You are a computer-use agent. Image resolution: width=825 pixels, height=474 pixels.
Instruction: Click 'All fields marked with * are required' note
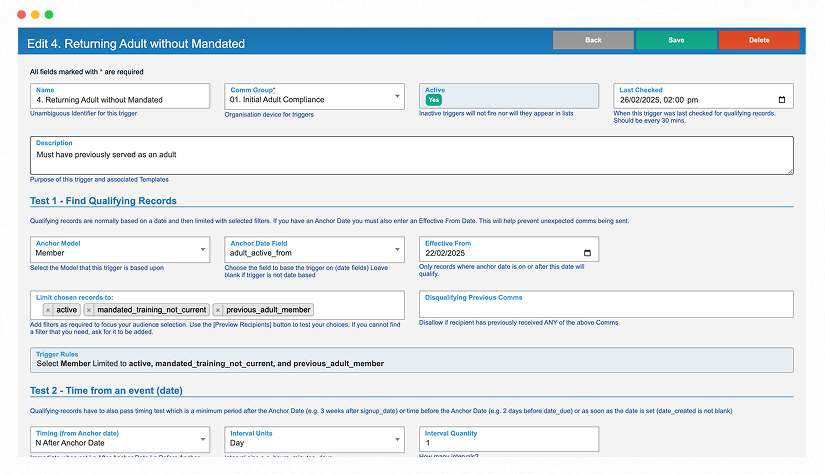coord(86,72)
